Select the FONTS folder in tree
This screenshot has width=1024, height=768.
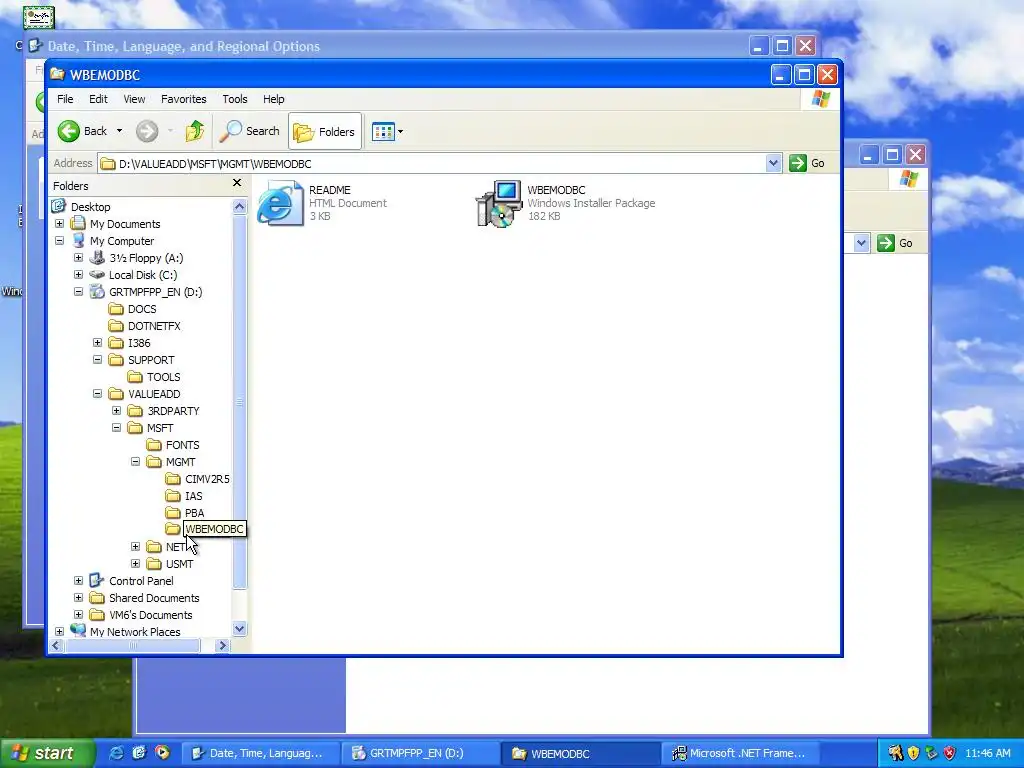coord(182,445)
